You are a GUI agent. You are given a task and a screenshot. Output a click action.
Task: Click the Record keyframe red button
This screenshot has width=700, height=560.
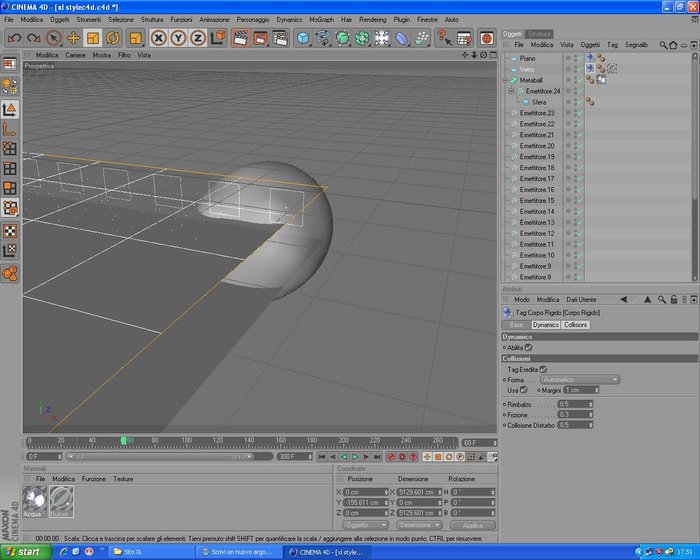coord(391,457)
